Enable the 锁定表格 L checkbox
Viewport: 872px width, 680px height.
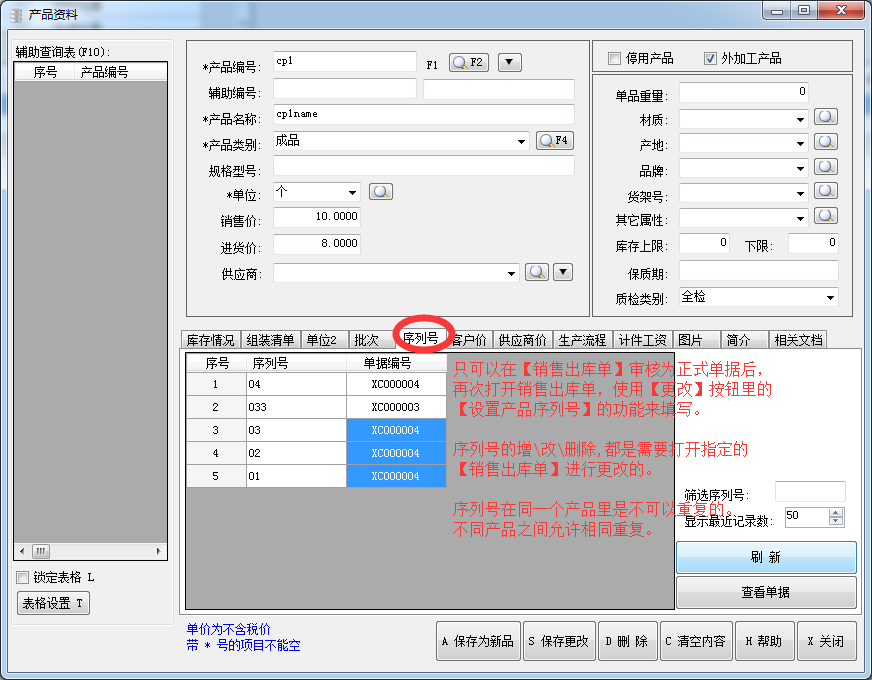pyautogui.click(x=22, y=577)
